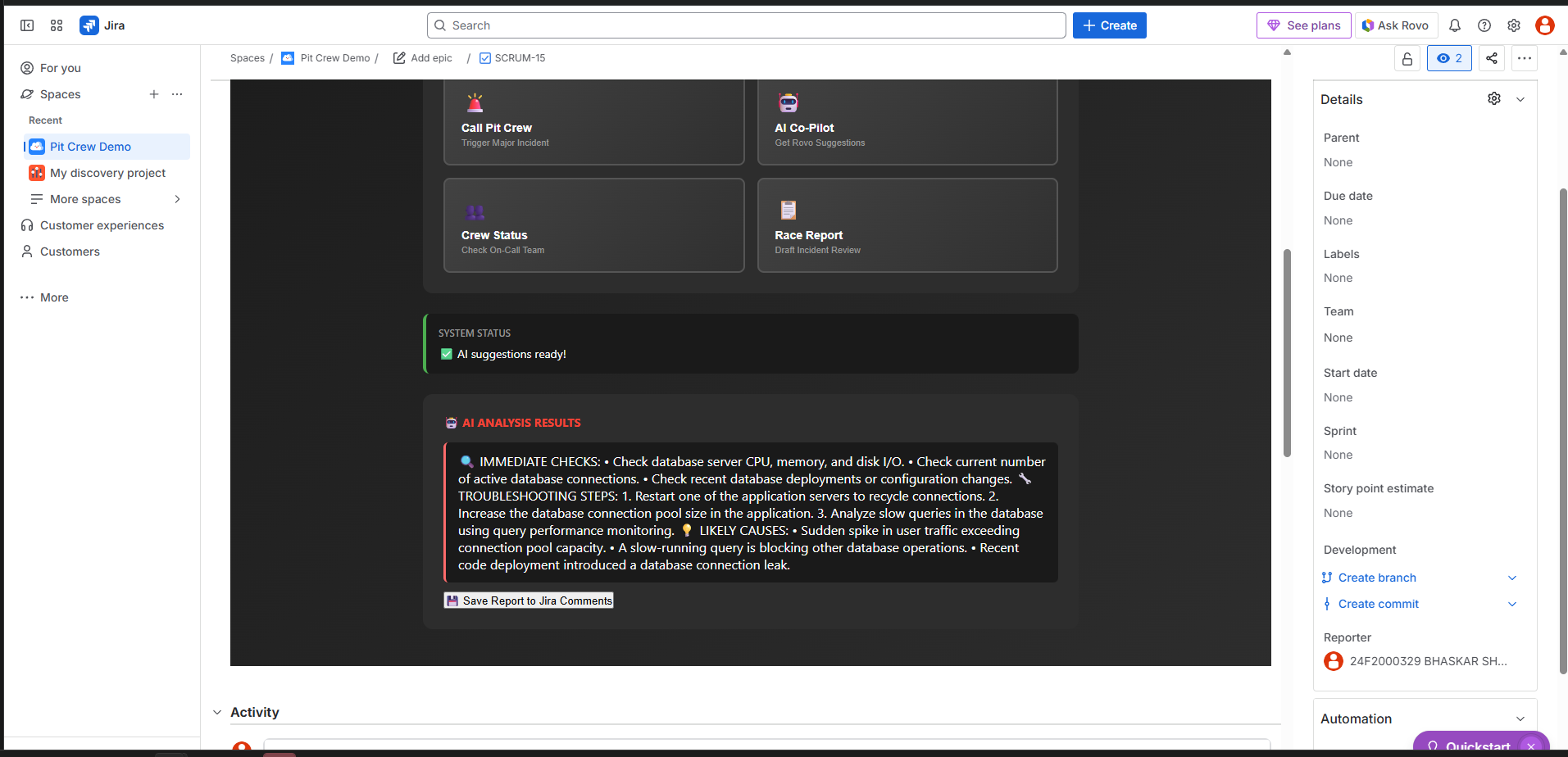Click the Create commit icon
This screenshot has height=757, width=1568.
[x=1327, y=604]
